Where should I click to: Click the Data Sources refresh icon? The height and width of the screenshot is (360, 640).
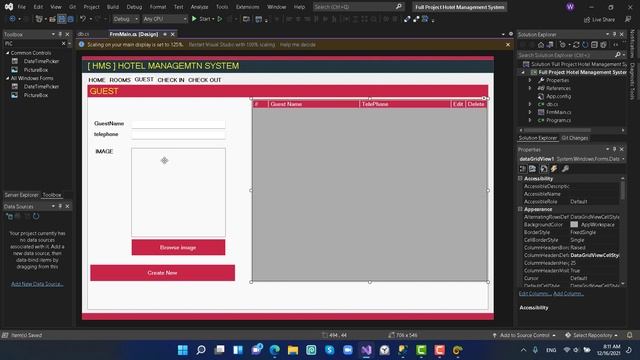(x=36, y=216)
